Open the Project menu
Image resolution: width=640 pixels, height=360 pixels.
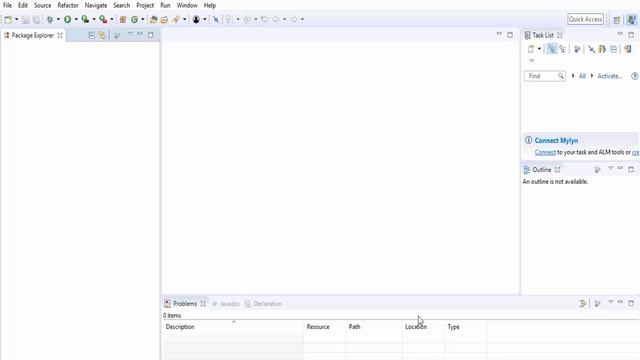[145, 5]
